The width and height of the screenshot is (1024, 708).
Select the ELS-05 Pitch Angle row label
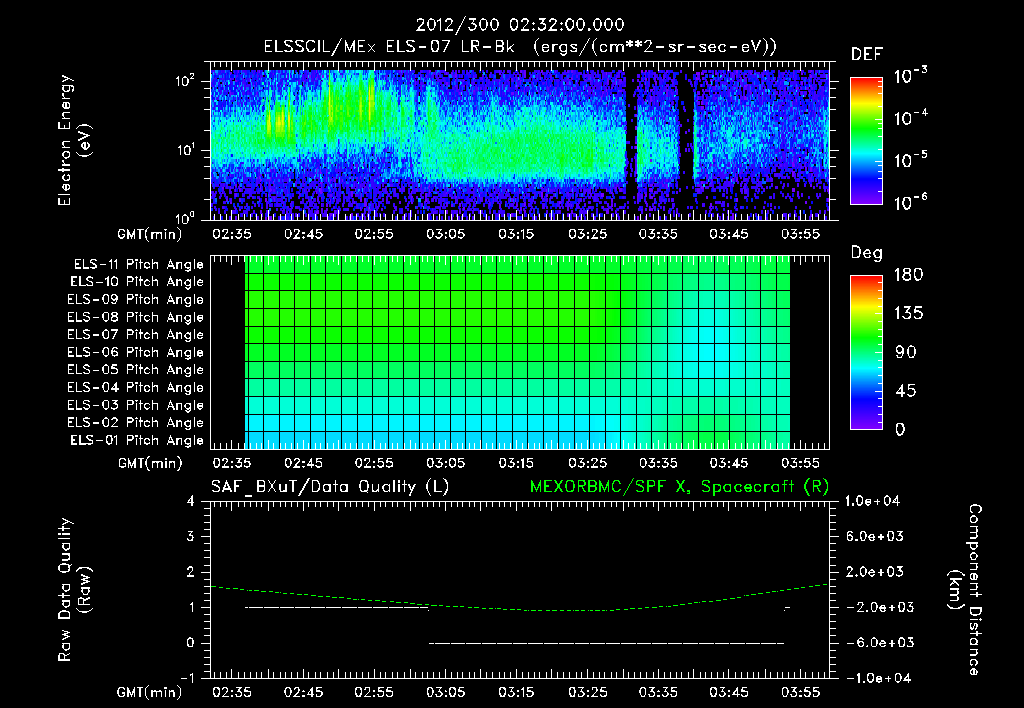click(x=135, y=370)
